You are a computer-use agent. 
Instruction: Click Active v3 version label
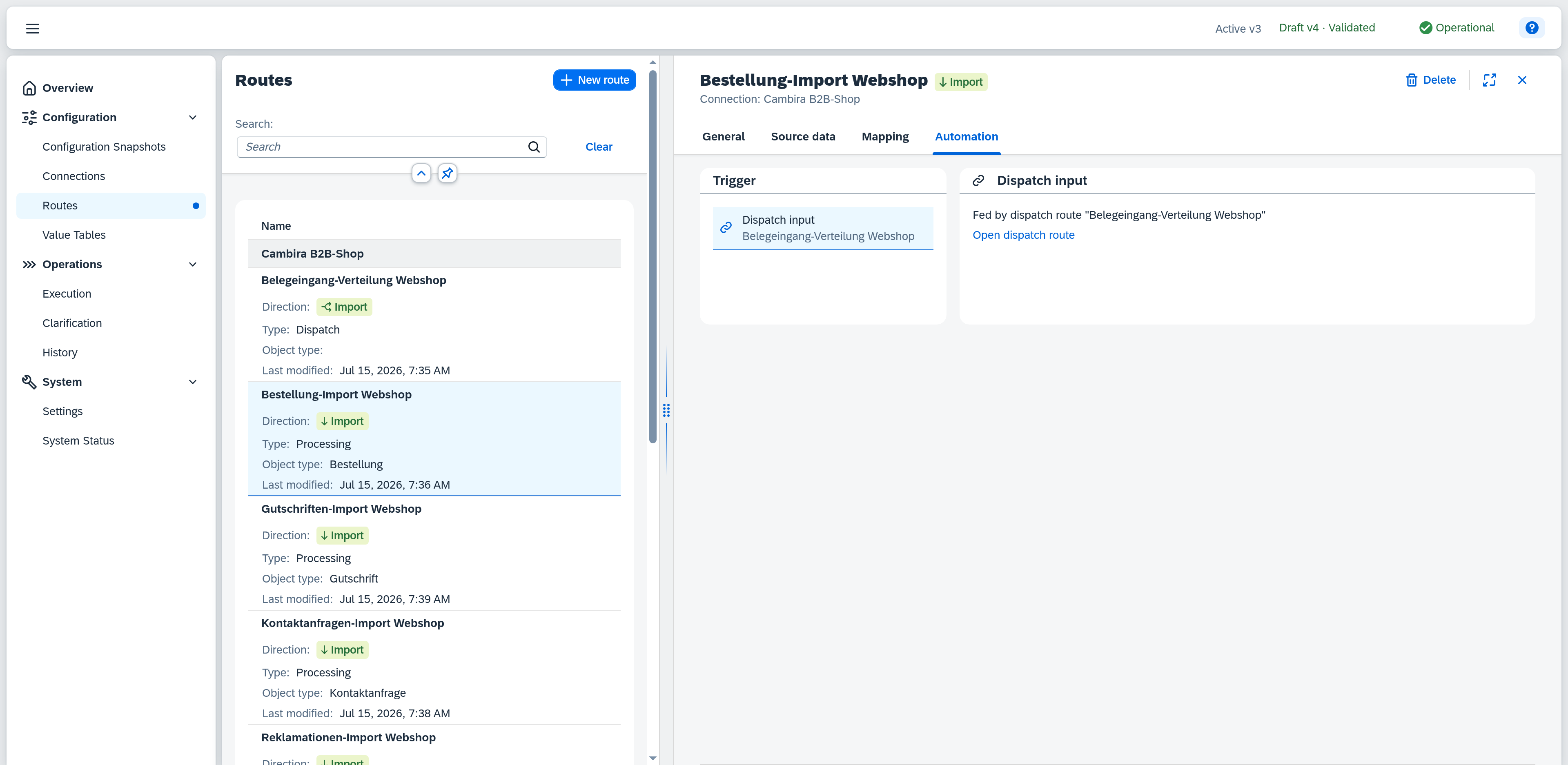pyautogui.click(x=1238, y=29)
